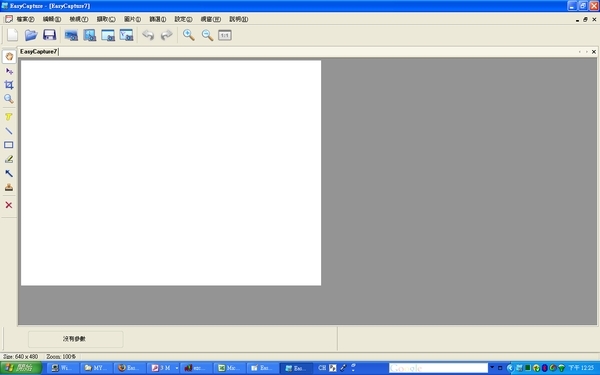Zoom in with the plus magnifier icon
The image size is (600, 375).
[188, 35]
